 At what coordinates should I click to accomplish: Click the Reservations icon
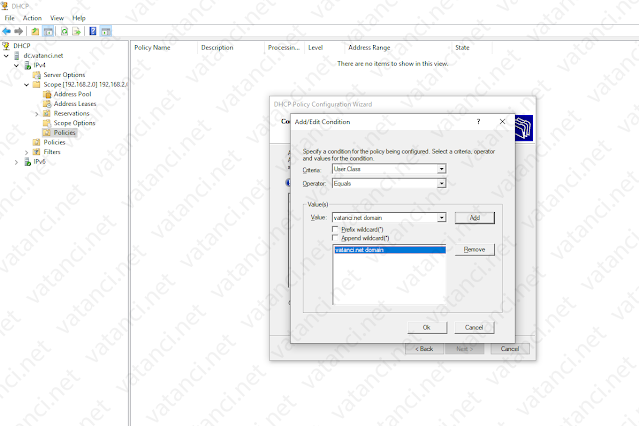coord(47,113)
